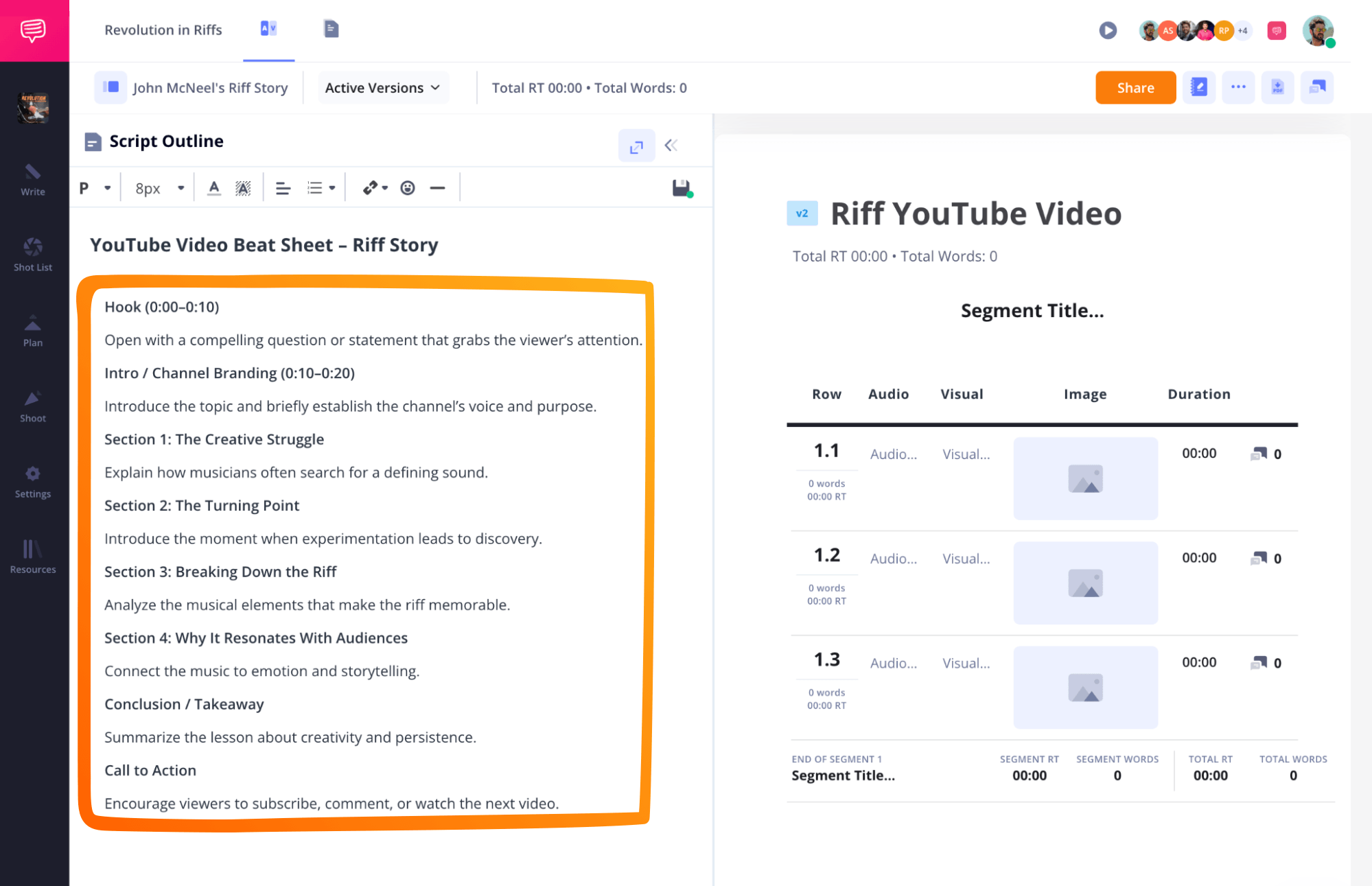Viewport: 1372px width, 886px height.
Task: Insert a horizontal line in the editor
Action: 438,187
